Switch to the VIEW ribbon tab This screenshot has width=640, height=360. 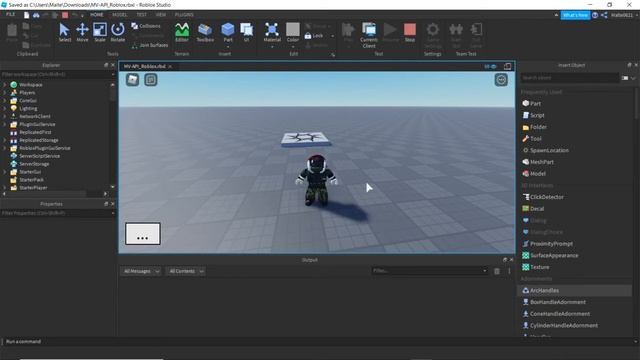[161, 15]
